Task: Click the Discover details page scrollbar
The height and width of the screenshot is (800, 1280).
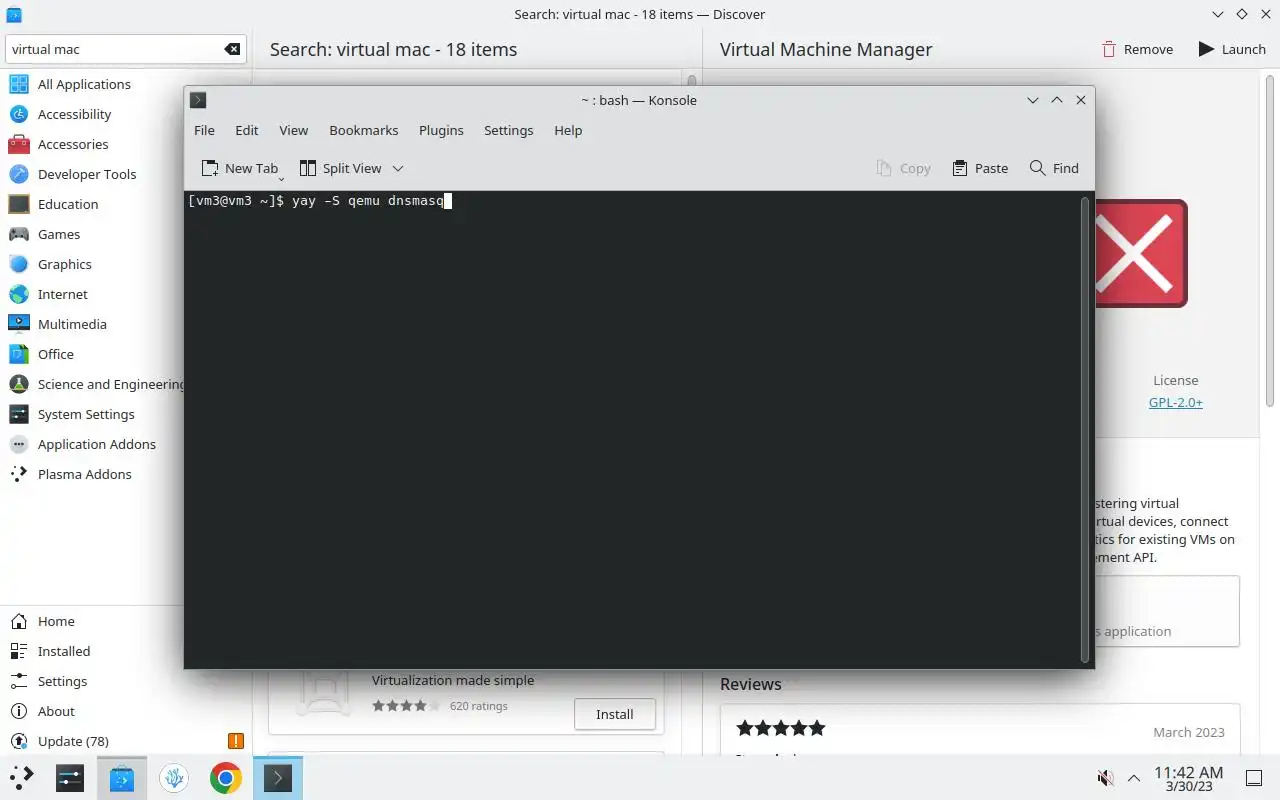Action: click(1271, 240)
